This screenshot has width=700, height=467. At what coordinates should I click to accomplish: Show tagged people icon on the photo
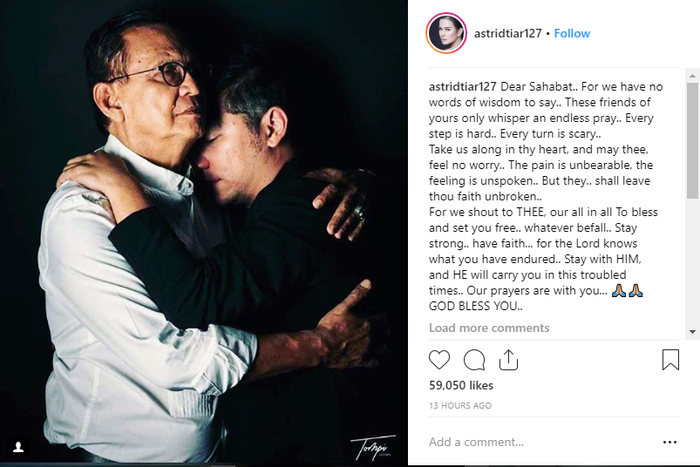click(18, 447)
